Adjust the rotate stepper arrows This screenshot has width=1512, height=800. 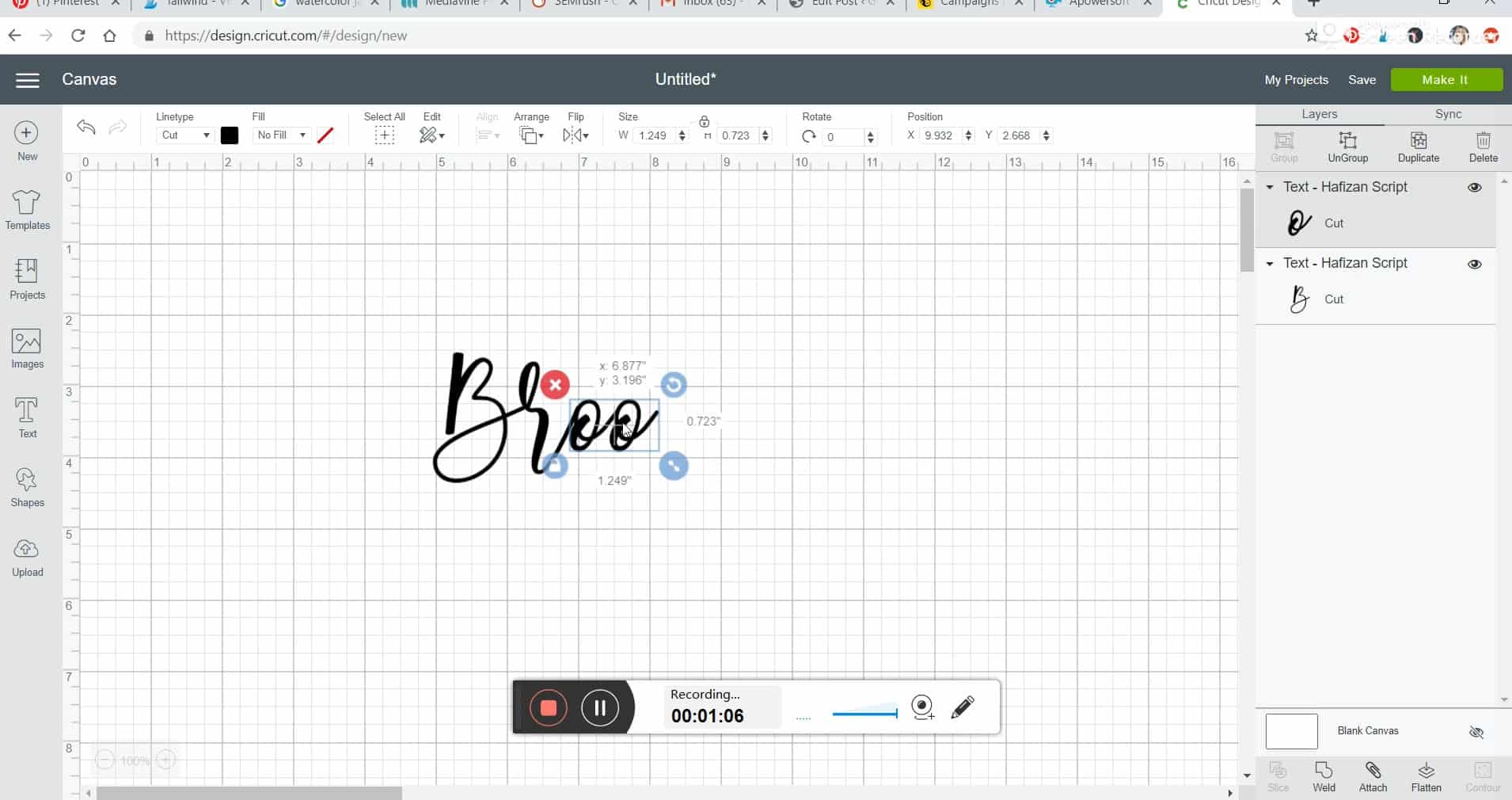870,138
